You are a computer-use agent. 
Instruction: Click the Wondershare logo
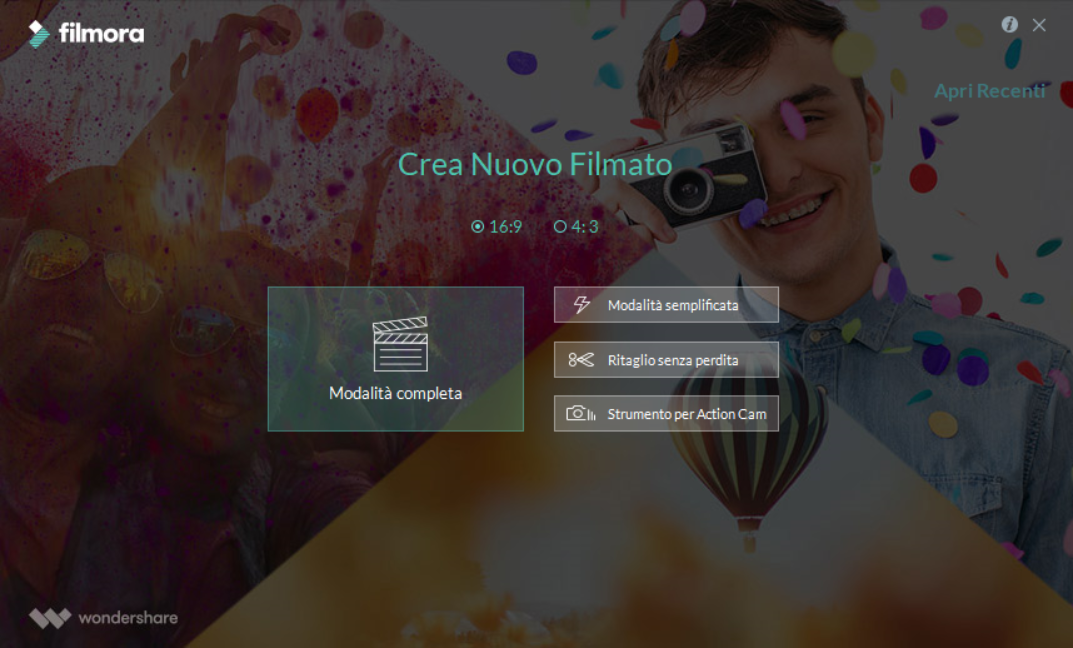coord(103,618)
